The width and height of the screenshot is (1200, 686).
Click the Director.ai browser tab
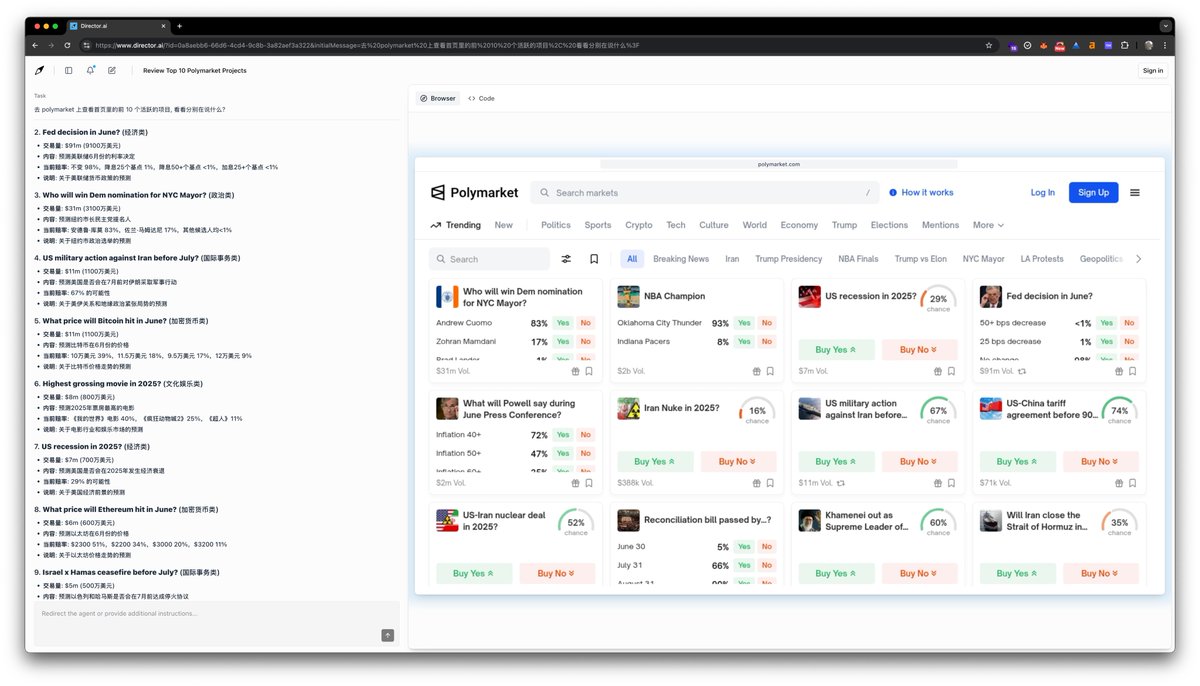click(118, 26)
